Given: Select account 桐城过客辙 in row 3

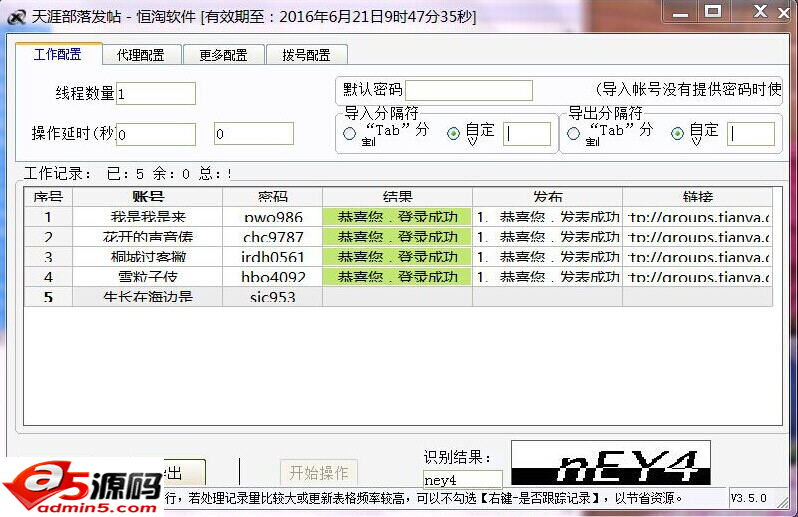Looking at the screenshot, I should (148, 257).
